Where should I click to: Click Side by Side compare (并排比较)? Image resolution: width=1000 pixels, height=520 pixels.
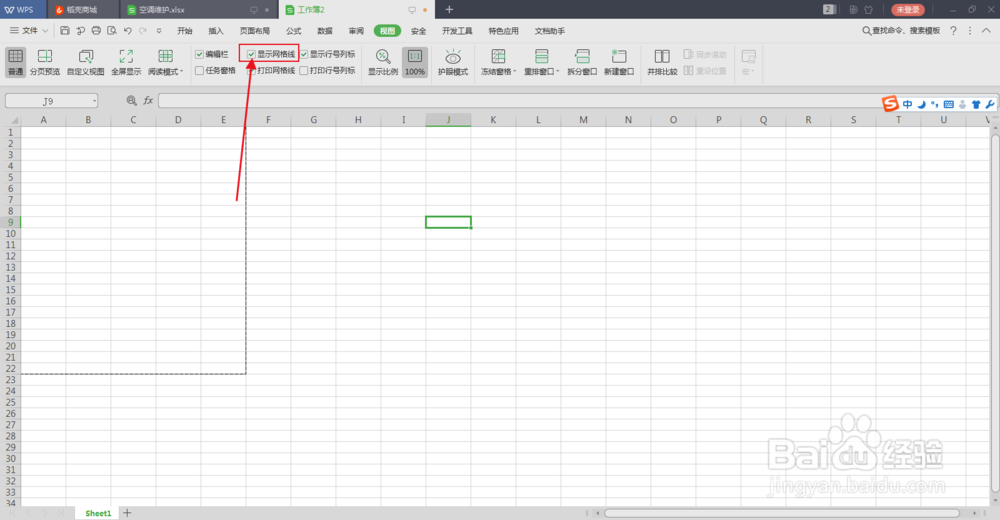click(662, 62)
